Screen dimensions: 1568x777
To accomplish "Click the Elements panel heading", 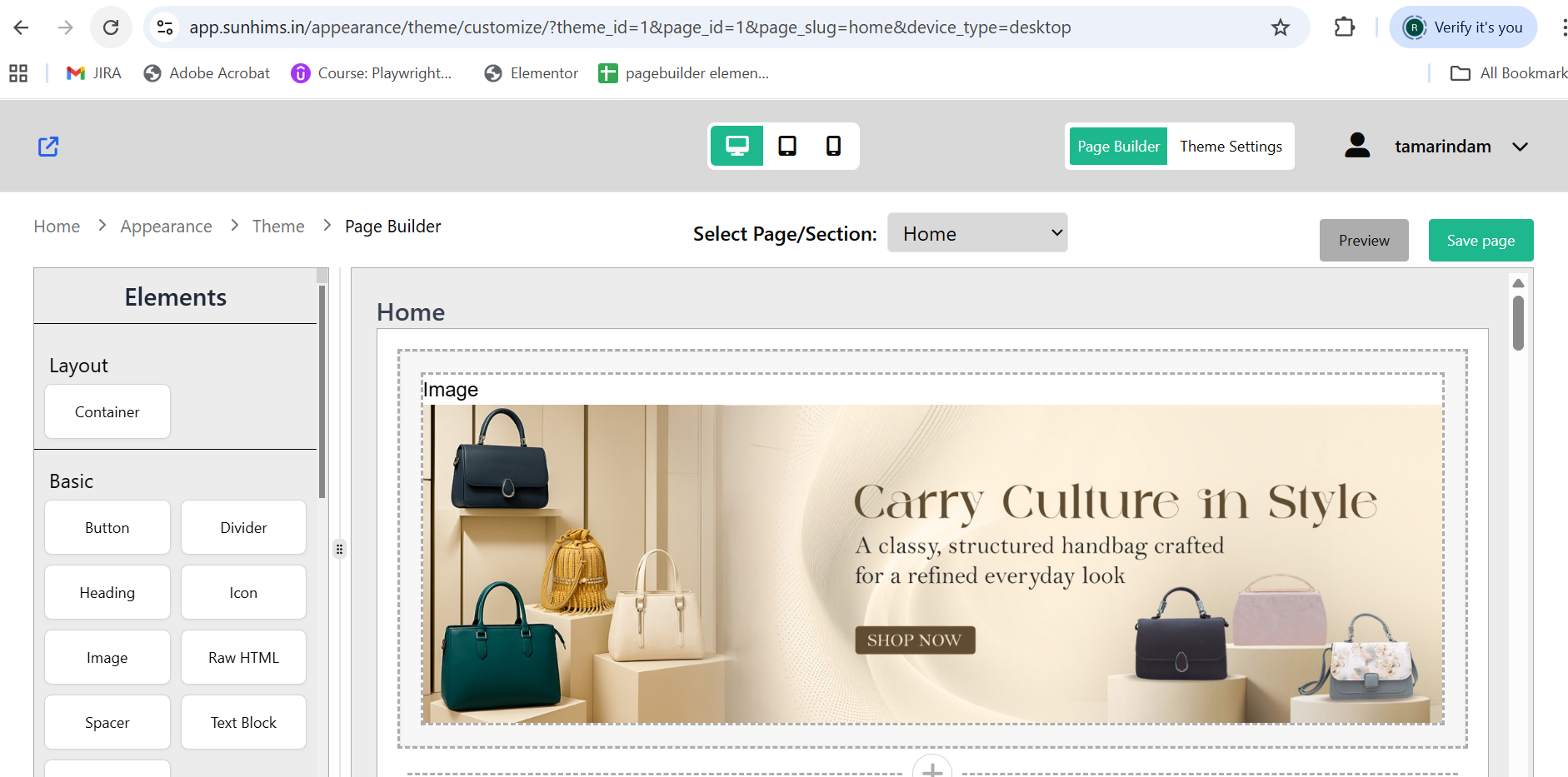I will 176,297.
